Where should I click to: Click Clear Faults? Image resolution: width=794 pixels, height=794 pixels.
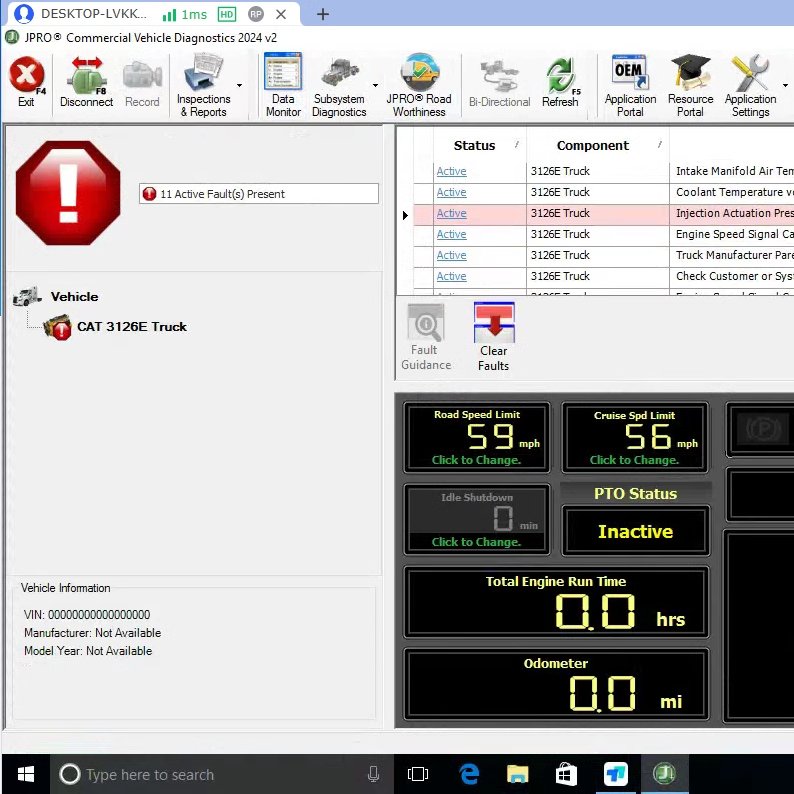pos(494,337)
